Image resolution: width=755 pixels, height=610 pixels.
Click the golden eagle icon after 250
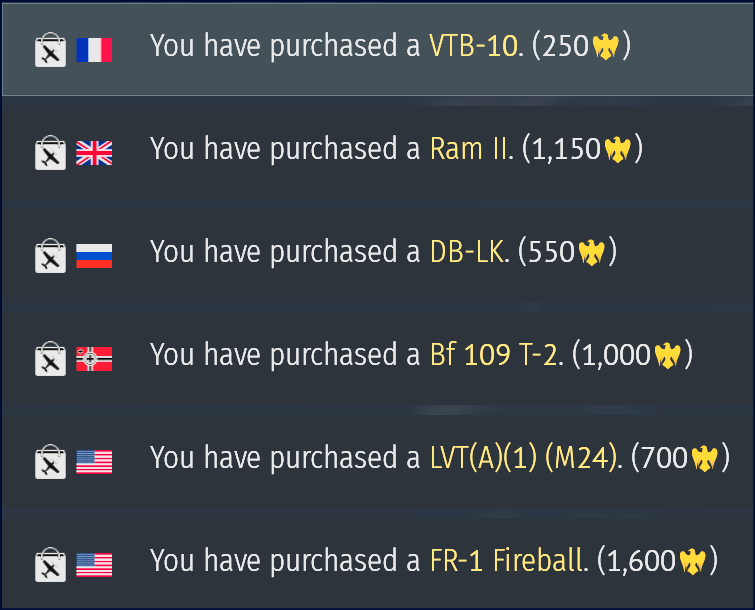coord(606,47)
